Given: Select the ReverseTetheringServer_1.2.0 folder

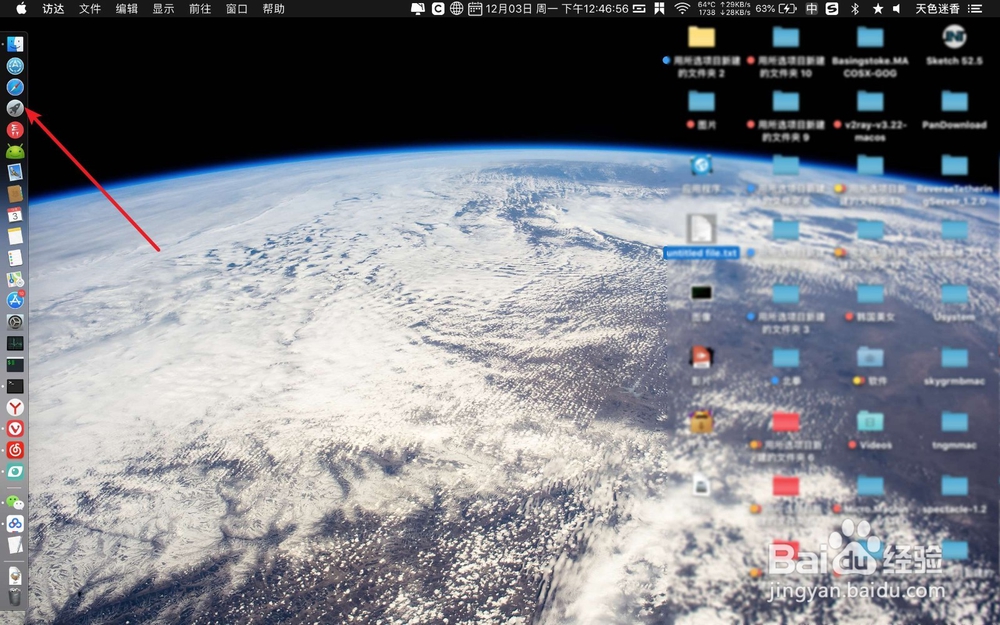Looking at the screenshot, I should point(954,180).
